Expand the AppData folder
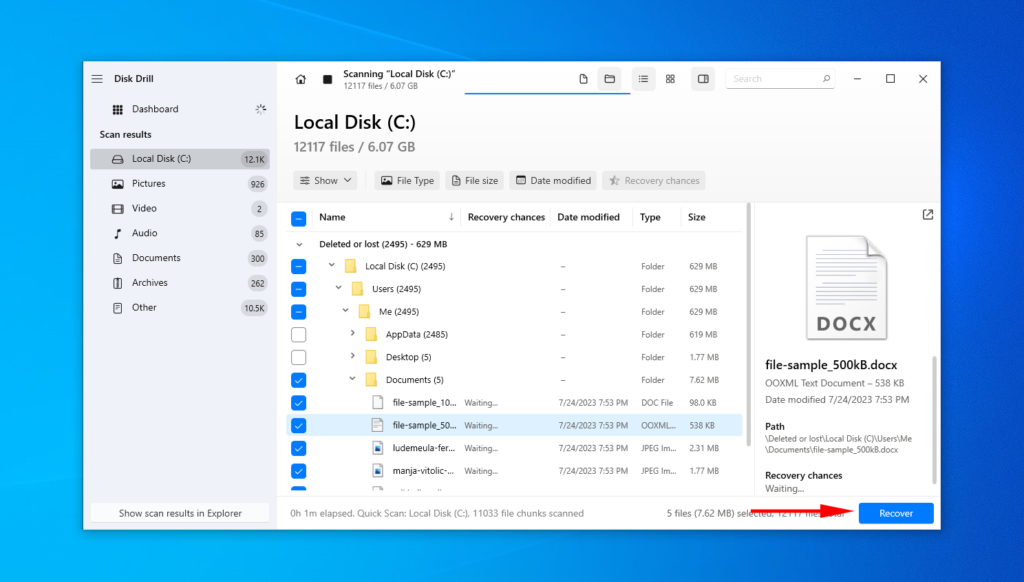This screenshot has width=1024, height=582. tap(350, 334)
